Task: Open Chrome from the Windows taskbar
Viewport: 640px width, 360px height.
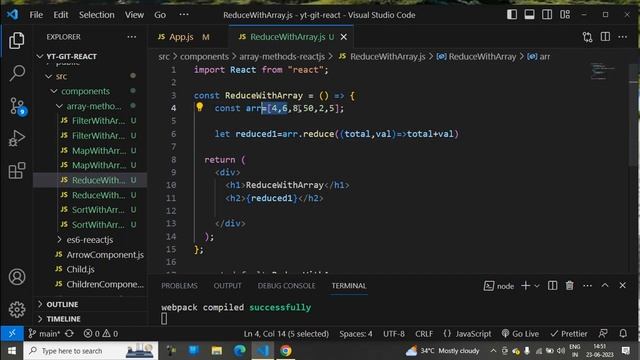Action: point(286,351)
